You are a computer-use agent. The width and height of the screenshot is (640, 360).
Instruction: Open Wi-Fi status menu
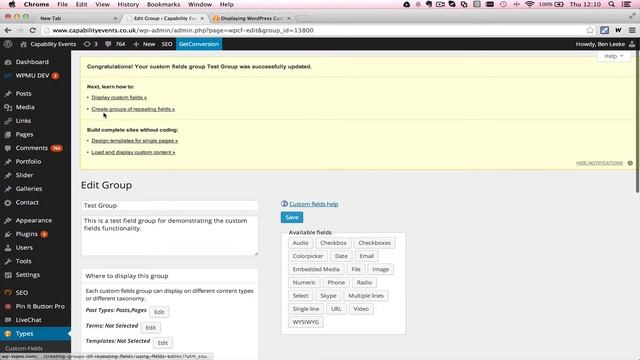(x=530, y=4)
